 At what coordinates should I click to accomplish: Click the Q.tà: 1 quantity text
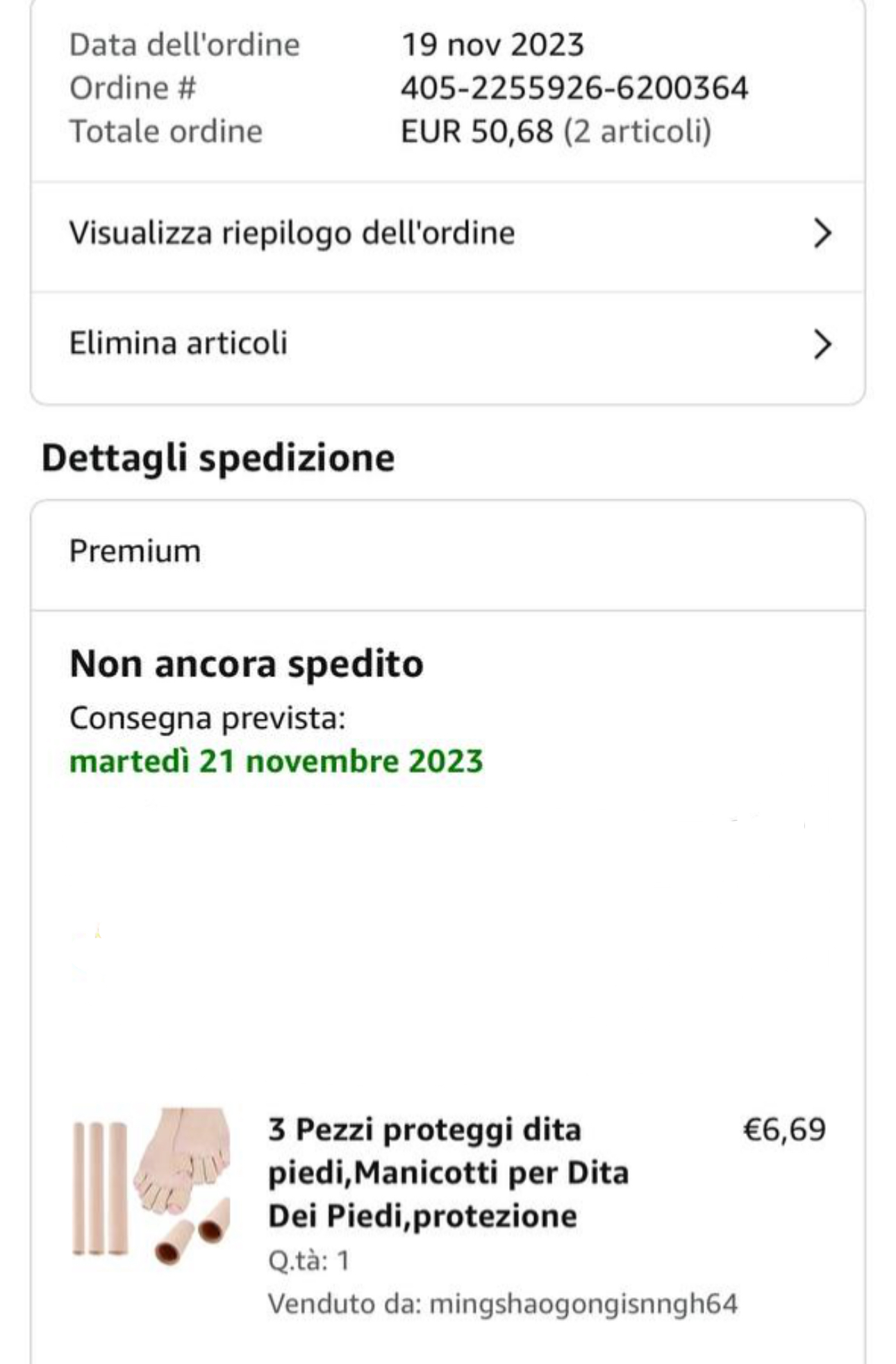[308, 1261]
